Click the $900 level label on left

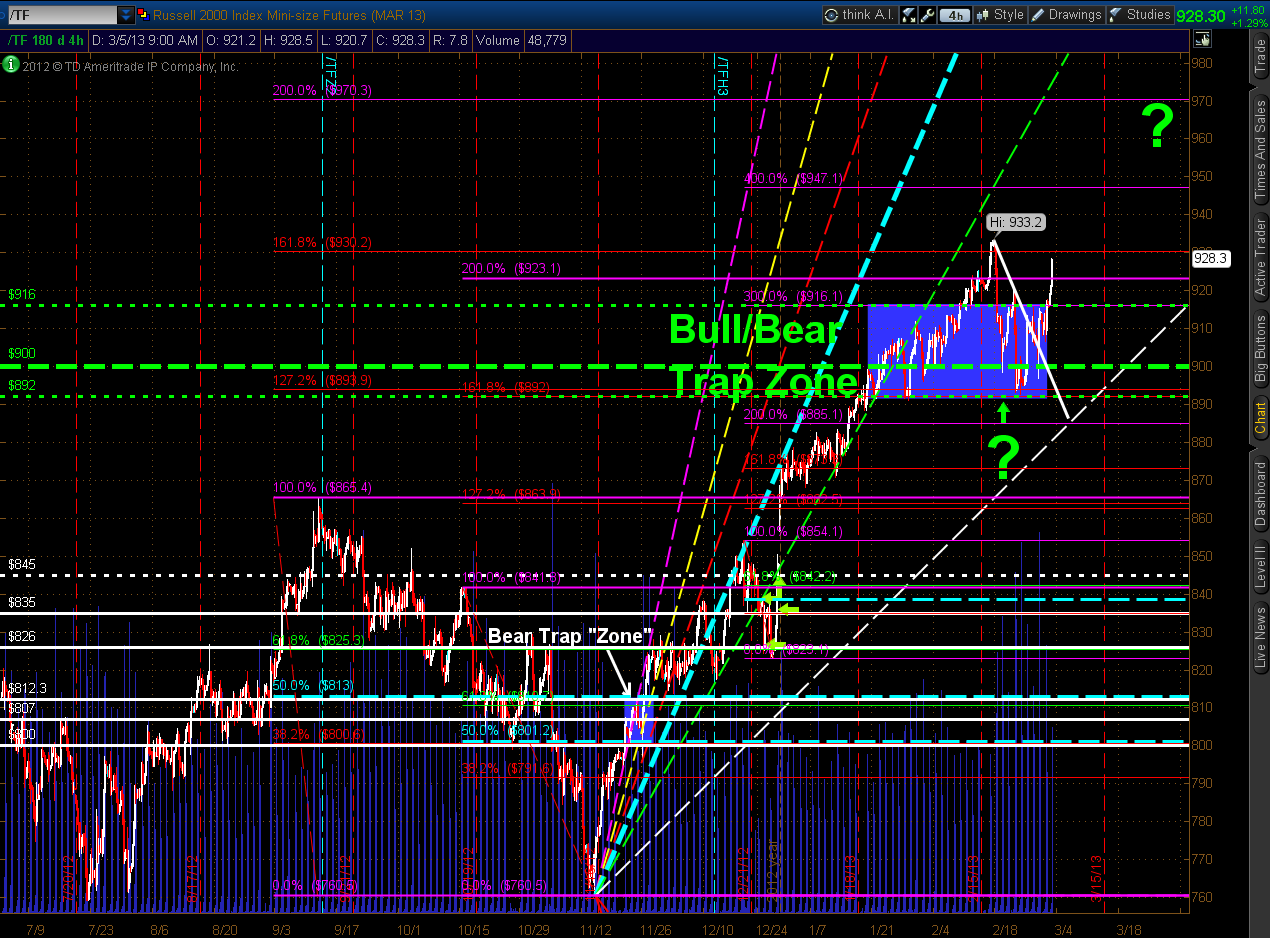click(x=22, y=353)
